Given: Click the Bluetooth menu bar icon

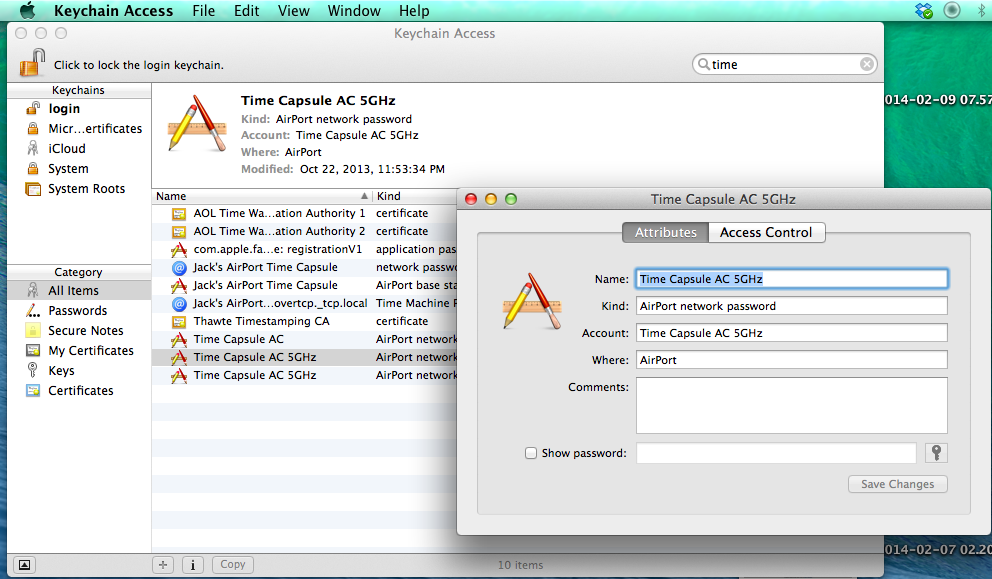Looking at the screenshot, I should coord(982,10).
